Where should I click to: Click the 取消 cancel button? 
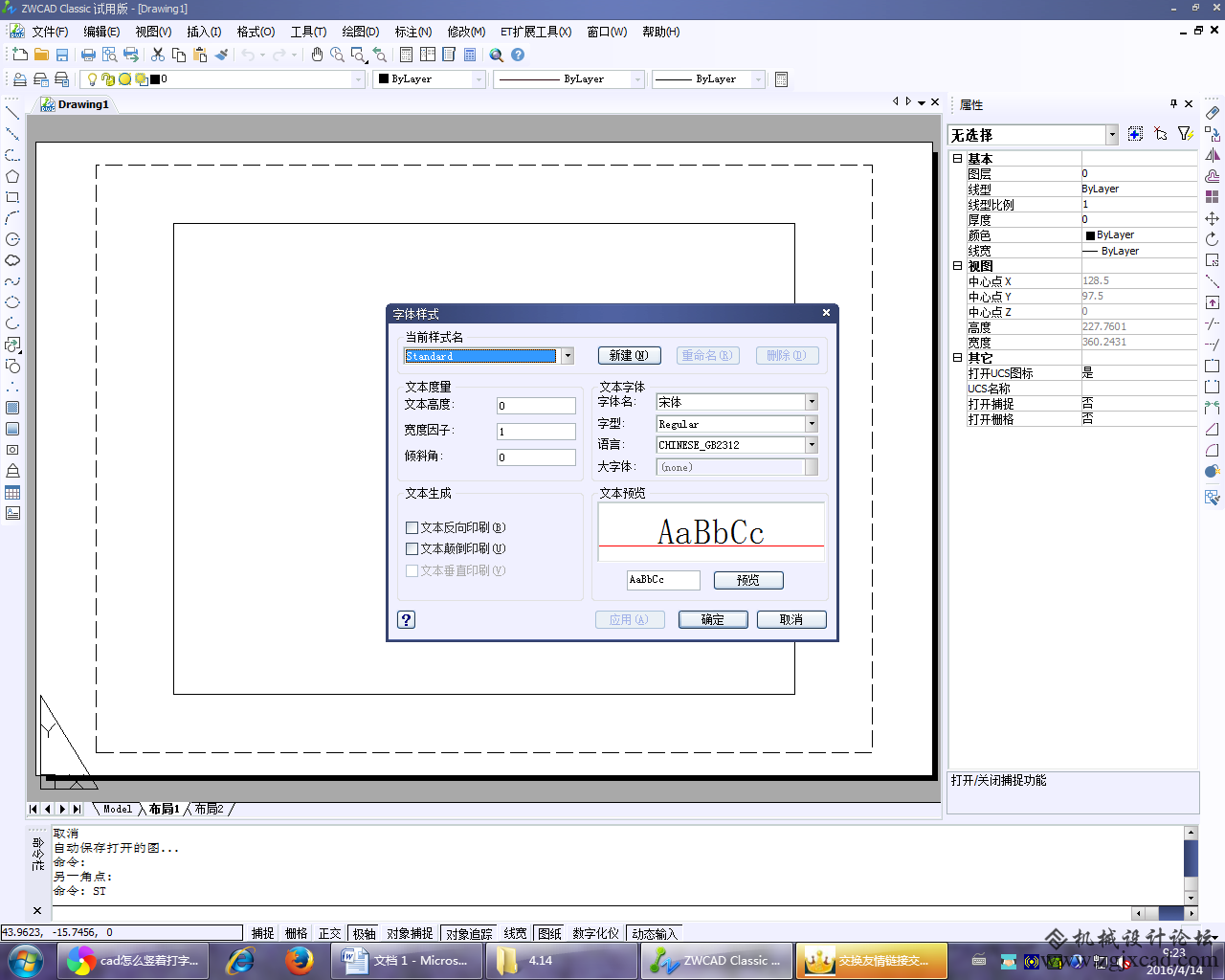(x=791, y=619)
